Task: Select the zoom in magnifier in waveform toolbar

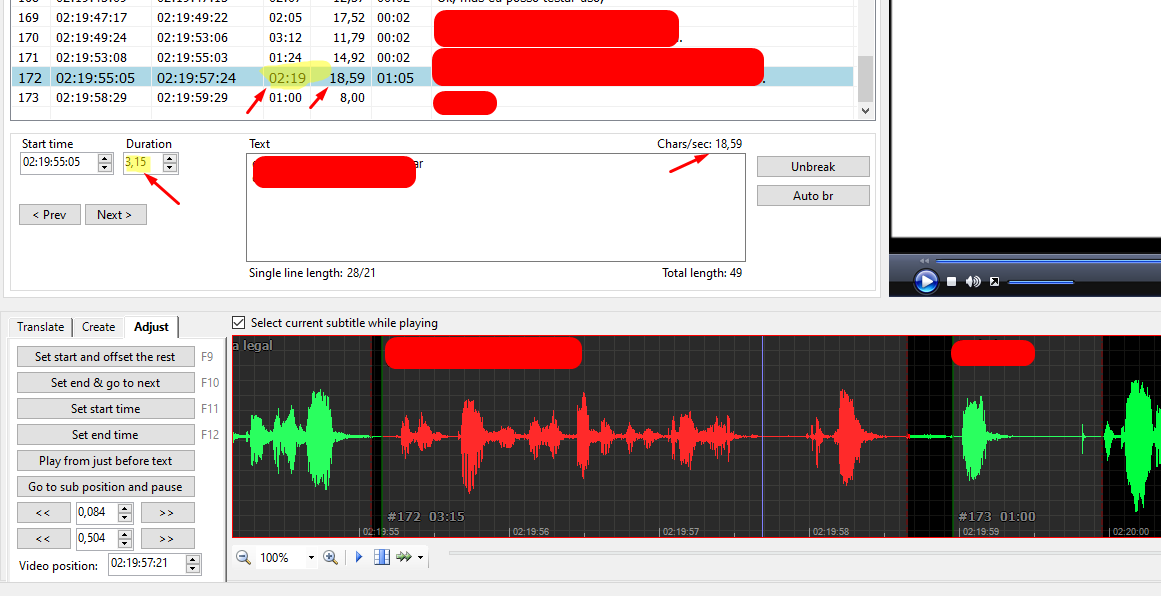Action: point(330,556)
